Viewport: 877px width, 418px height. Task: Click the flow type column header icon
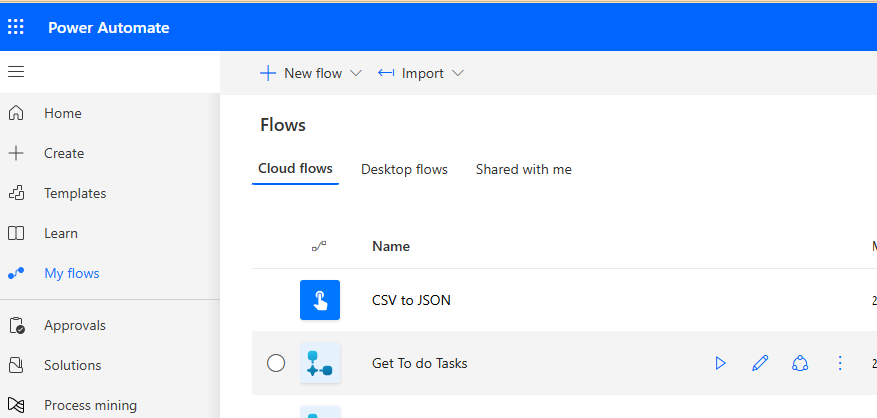[x=319, y=246]
